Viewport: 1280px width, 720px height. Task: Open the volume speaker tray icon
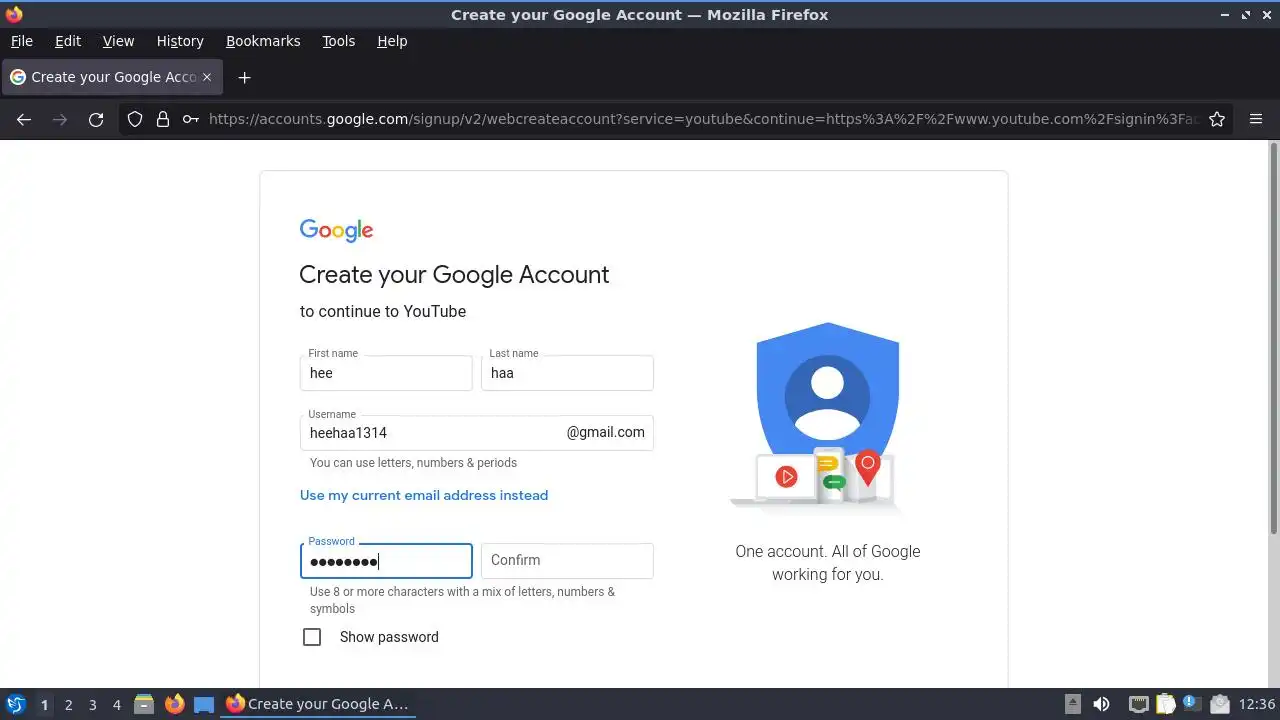(1101, 704)
